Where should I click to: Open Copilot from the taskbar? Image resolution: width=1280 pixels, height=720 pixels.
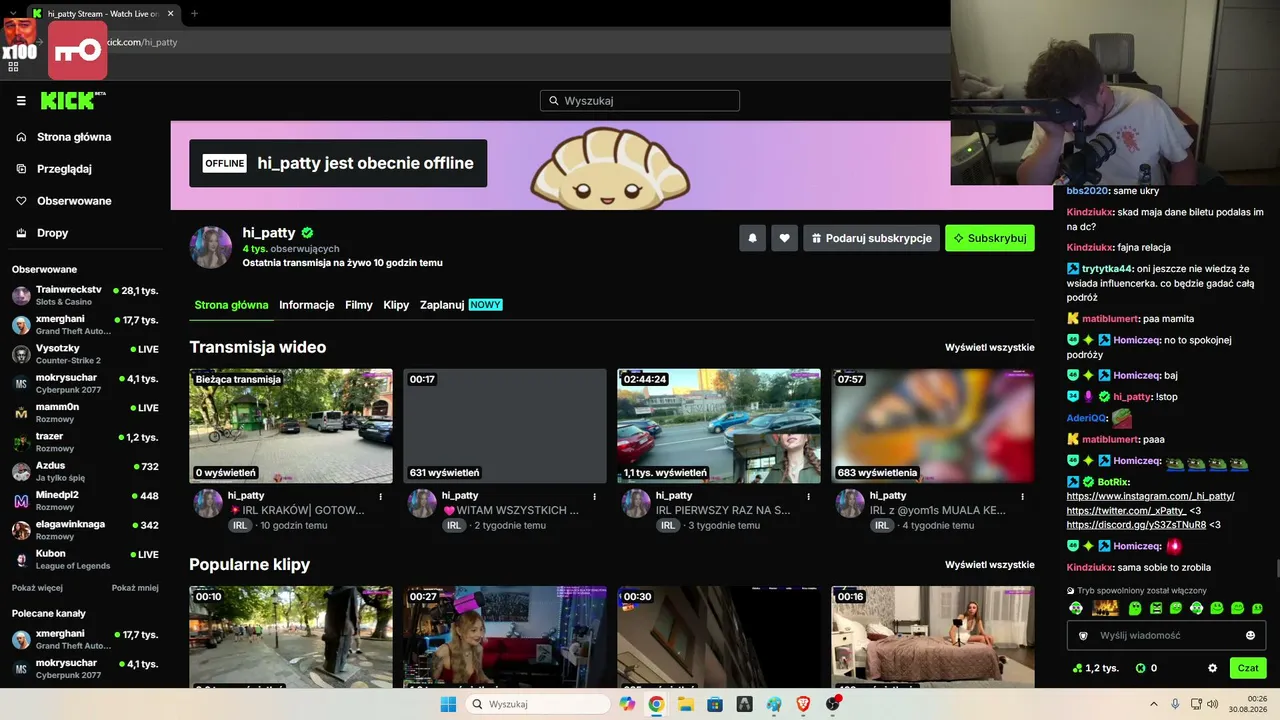click(x=627, y=704)
